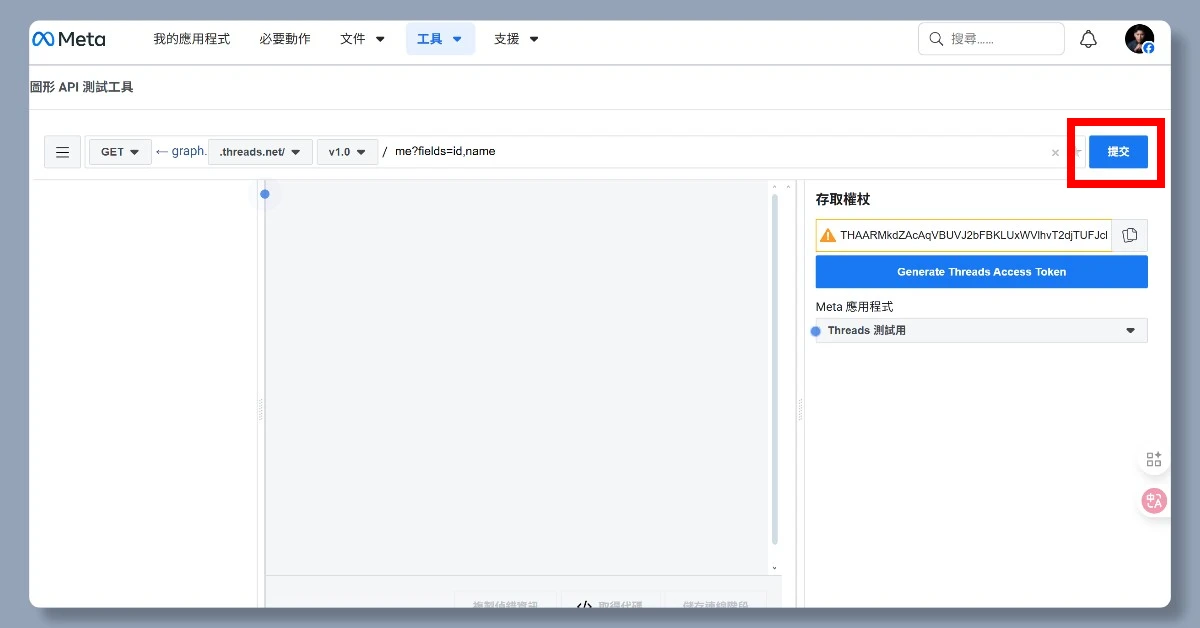Viewport: 1200px width, 628px height.
Task: Expand the Threads 測試用 app dropdown
Action: pyautogui.click(x=982, y=330)
